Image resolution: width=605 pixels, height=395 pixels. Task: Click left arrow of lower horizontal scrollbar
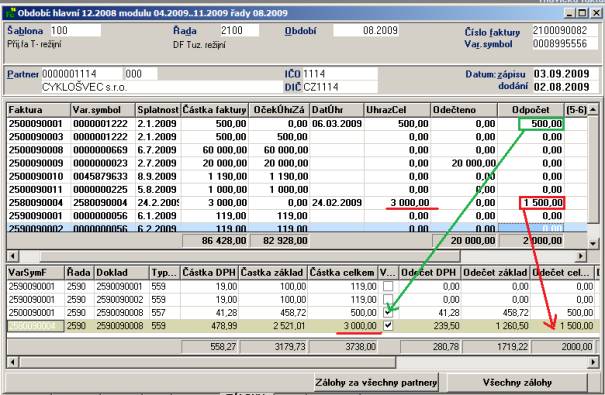[13, 362]
